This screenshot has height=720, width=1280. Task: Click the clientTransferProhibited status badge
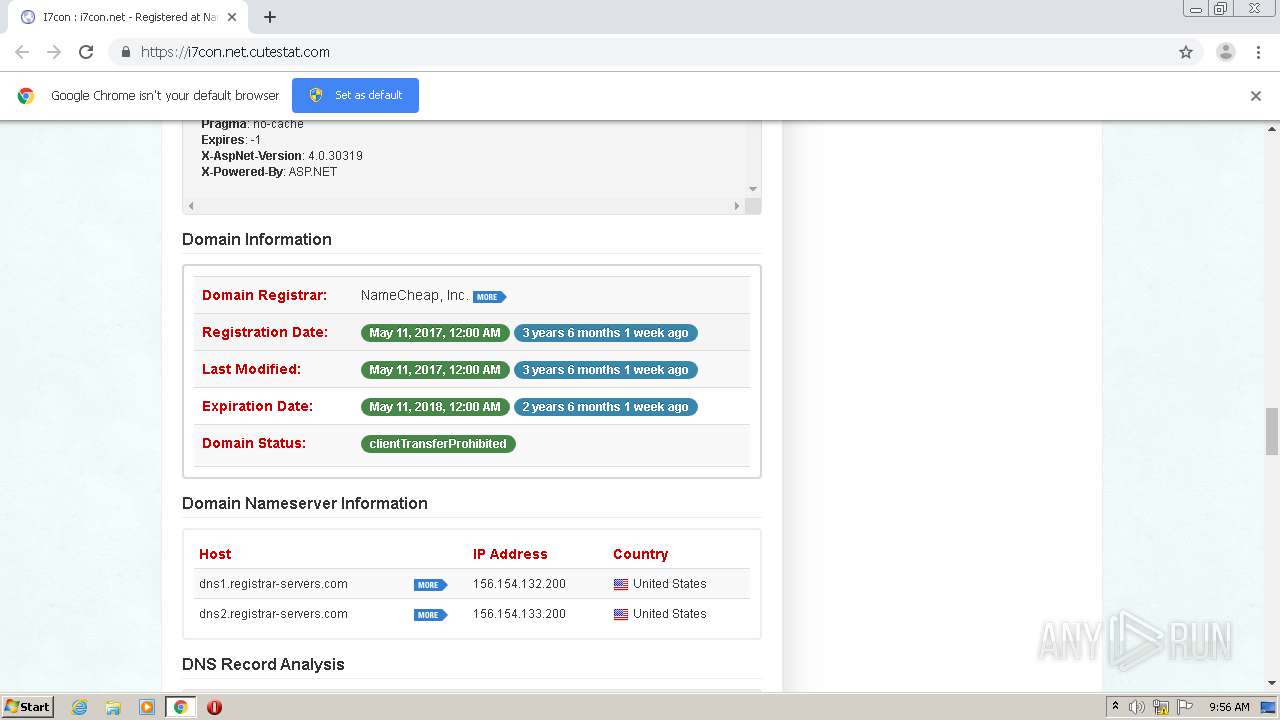[438, 444]
